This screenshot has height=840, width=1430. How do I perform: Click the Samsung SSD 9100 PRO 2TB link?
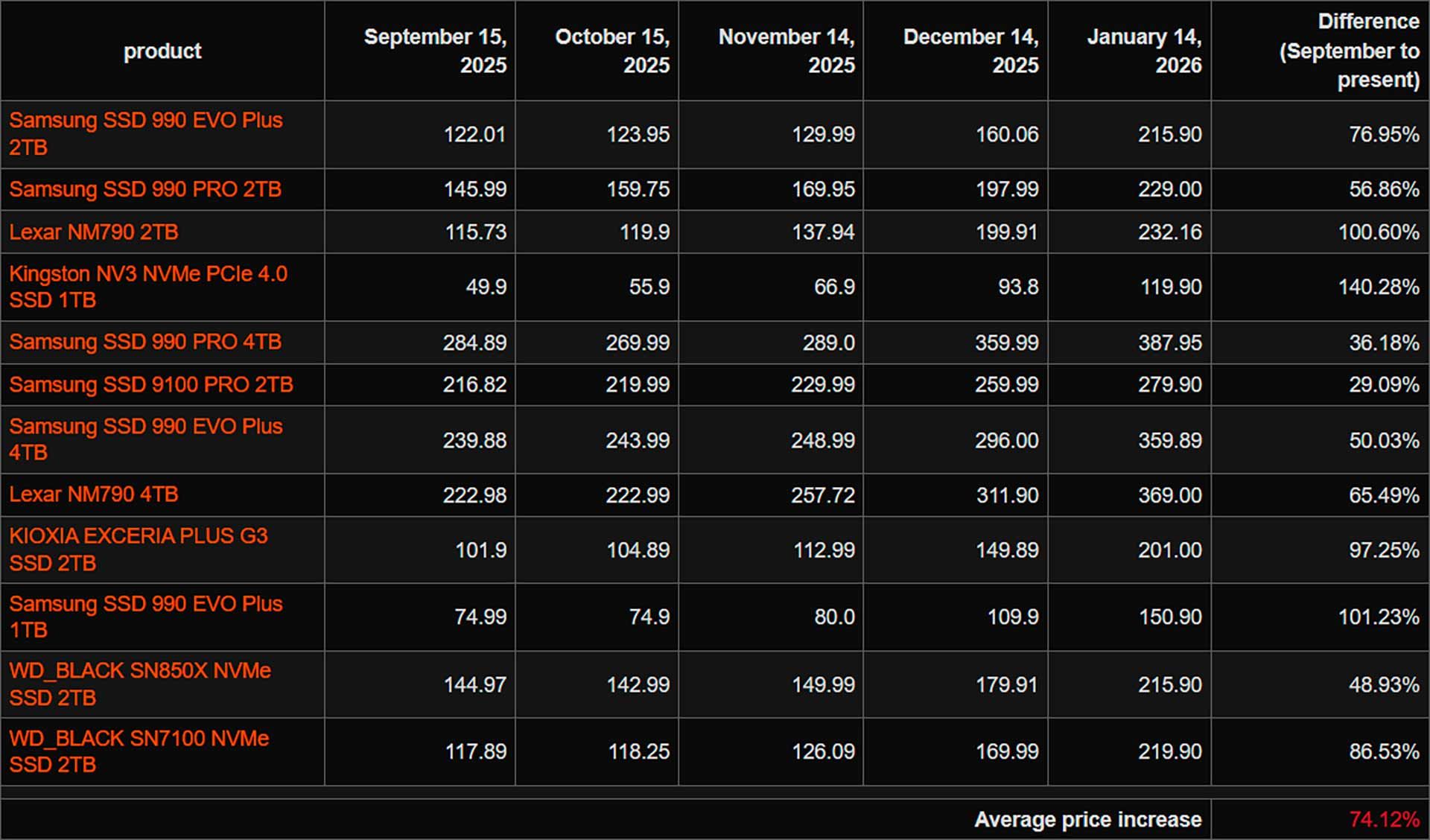pos(151,385)
